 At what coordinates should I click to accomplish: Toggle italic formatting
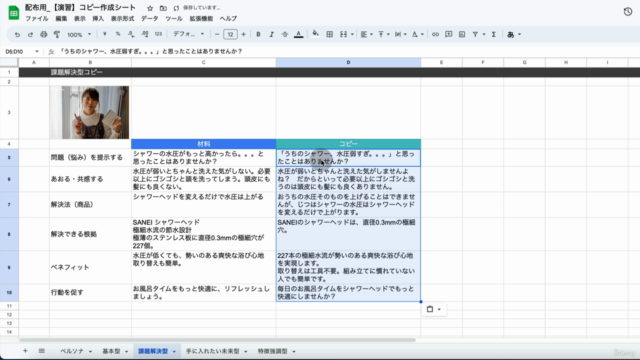click(x=271, y=34)
